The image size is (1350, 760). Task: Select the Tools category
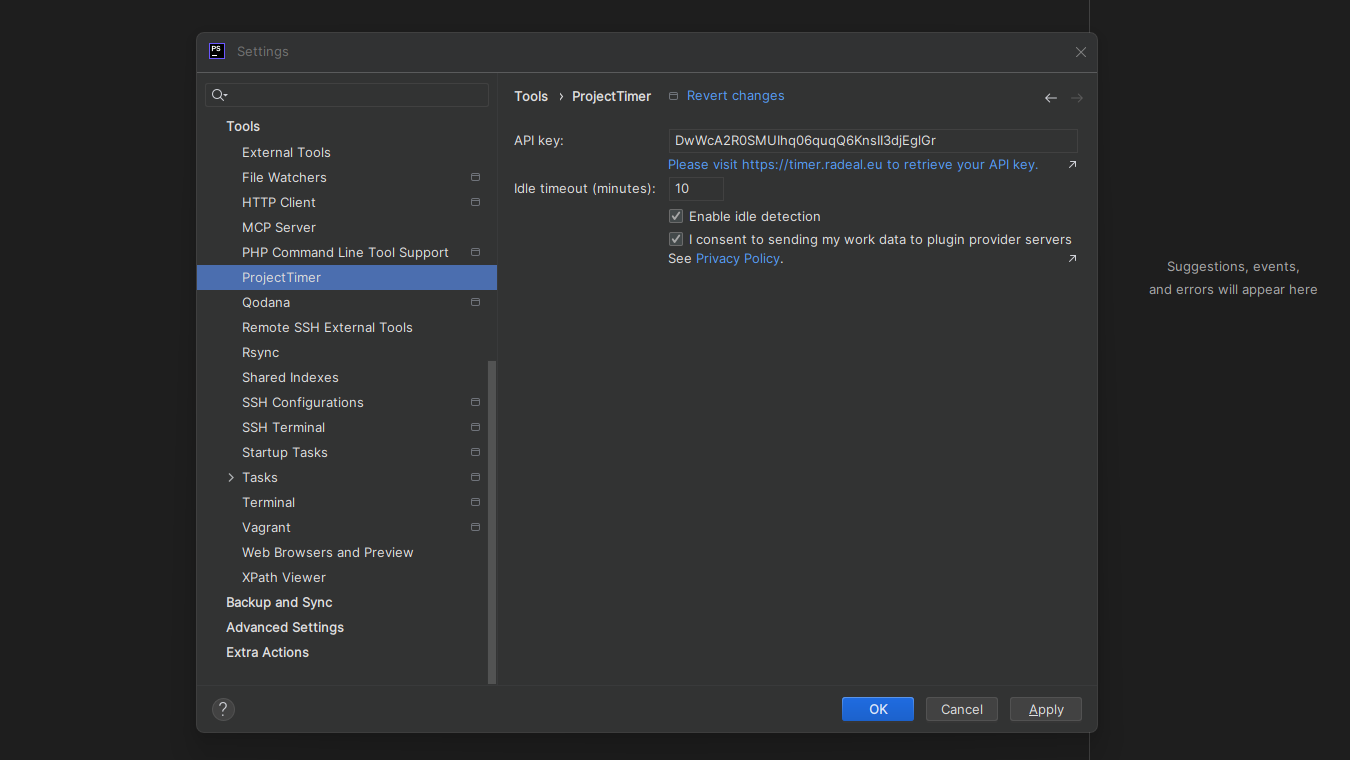(x=243, y=126)
